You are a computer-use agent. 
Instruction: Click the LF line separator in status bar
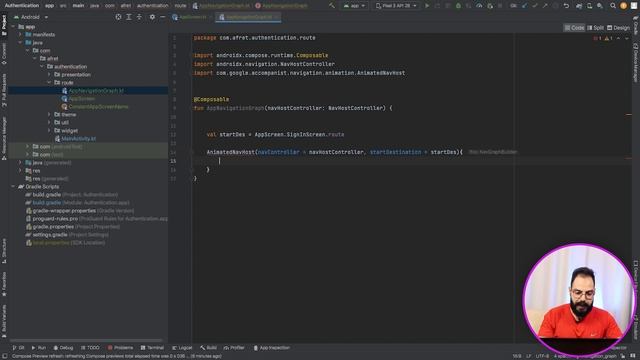click(x=529, y=356)
